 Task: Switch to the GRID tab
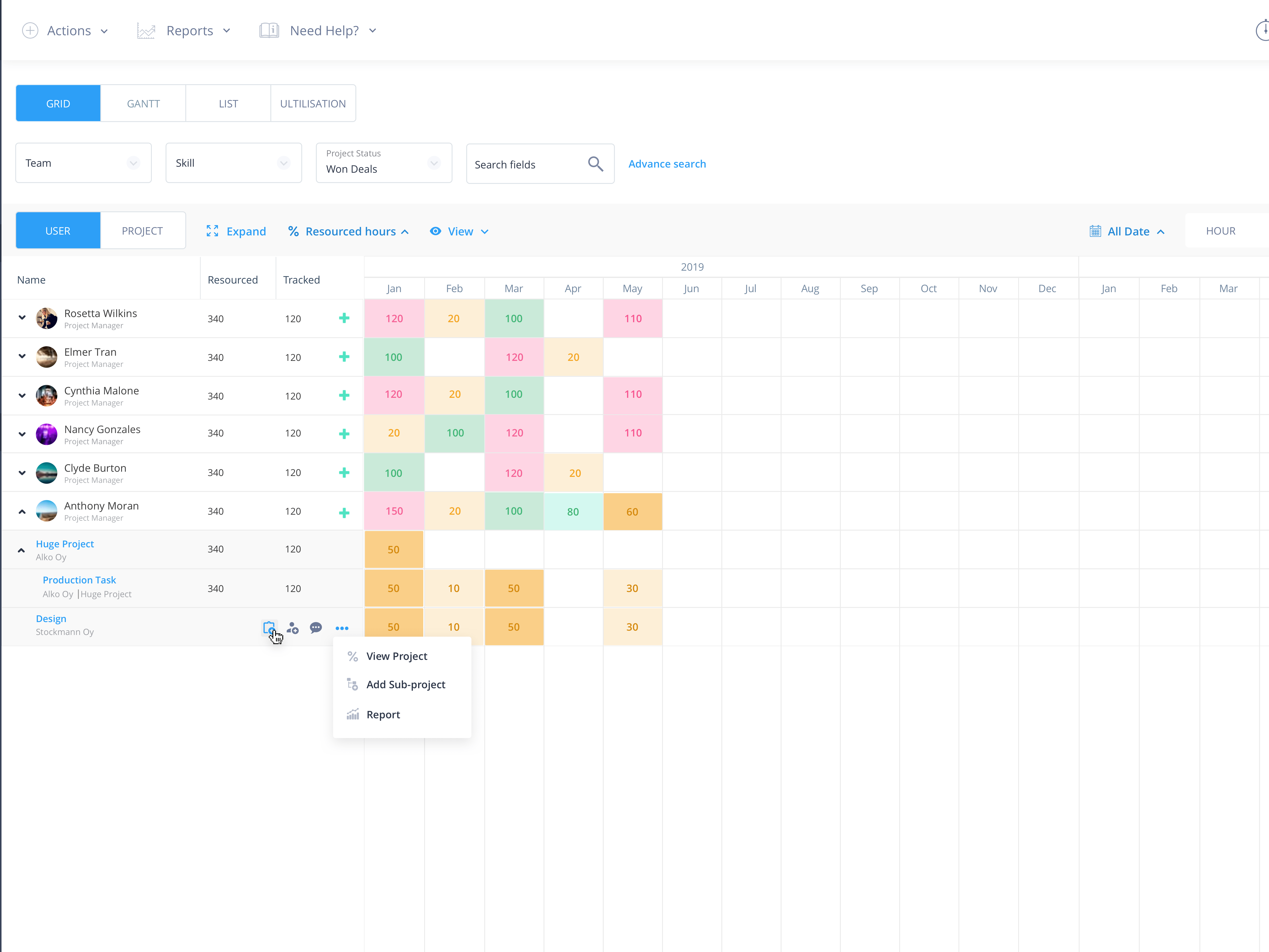point(58,103)
